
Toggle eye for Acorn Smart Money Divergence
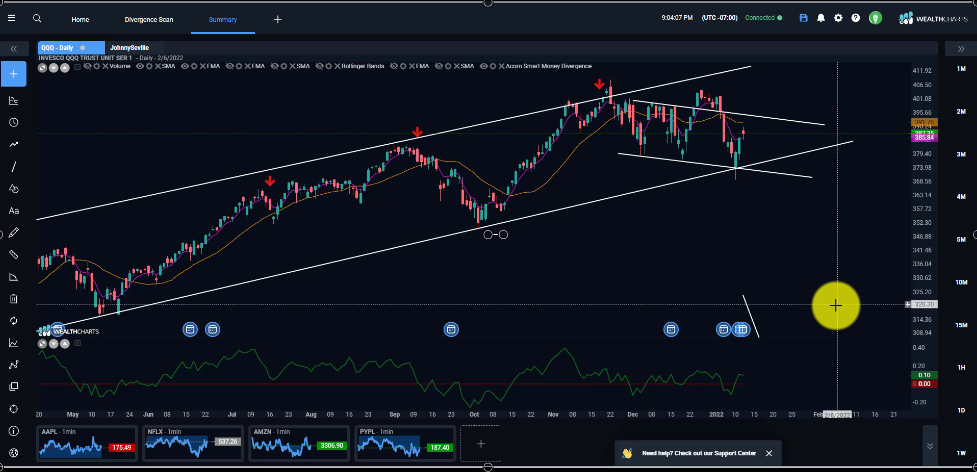point(484,66)
